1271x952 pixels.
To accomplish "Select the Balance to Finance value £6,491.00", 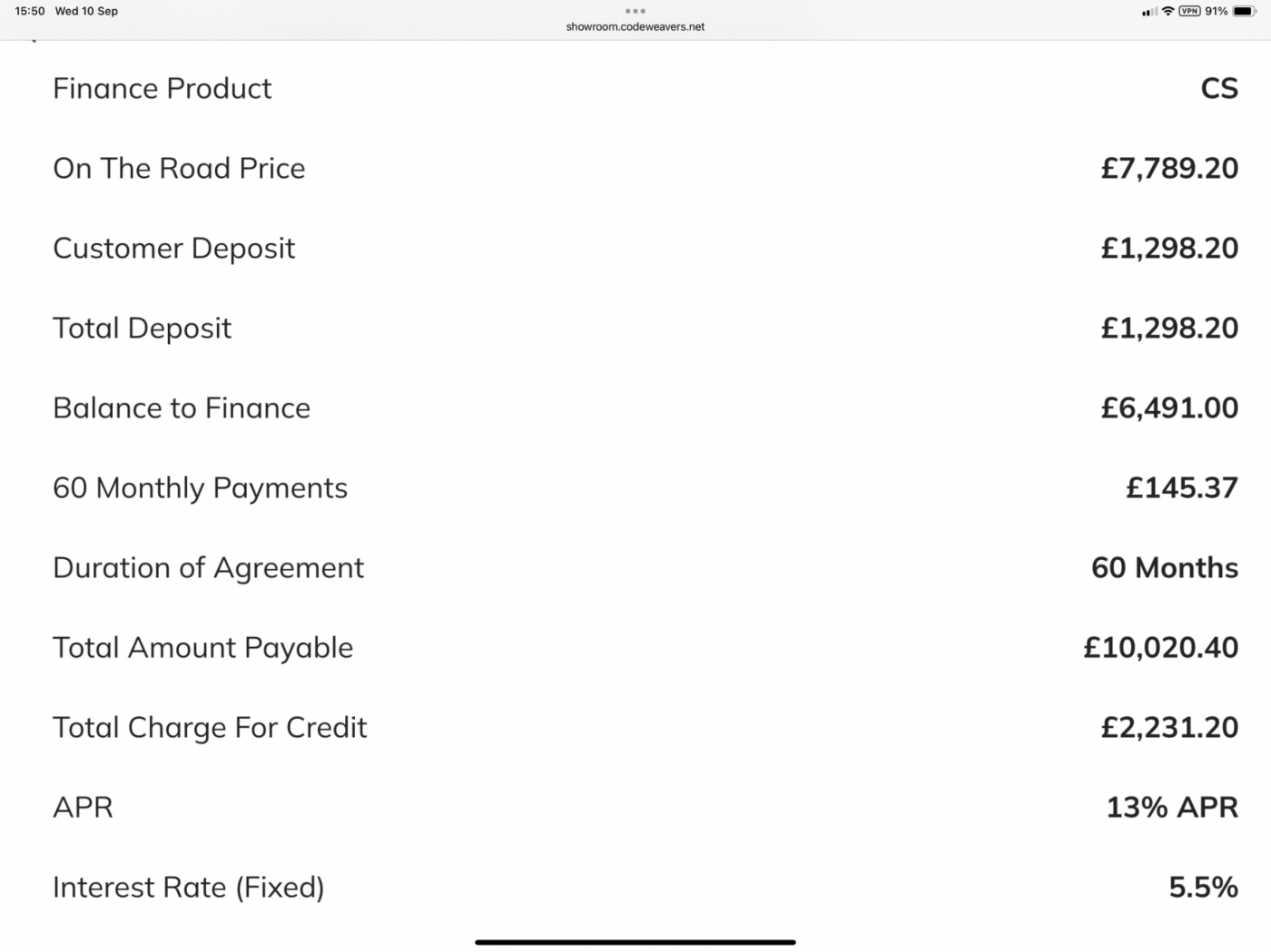I will [1169, 407].
